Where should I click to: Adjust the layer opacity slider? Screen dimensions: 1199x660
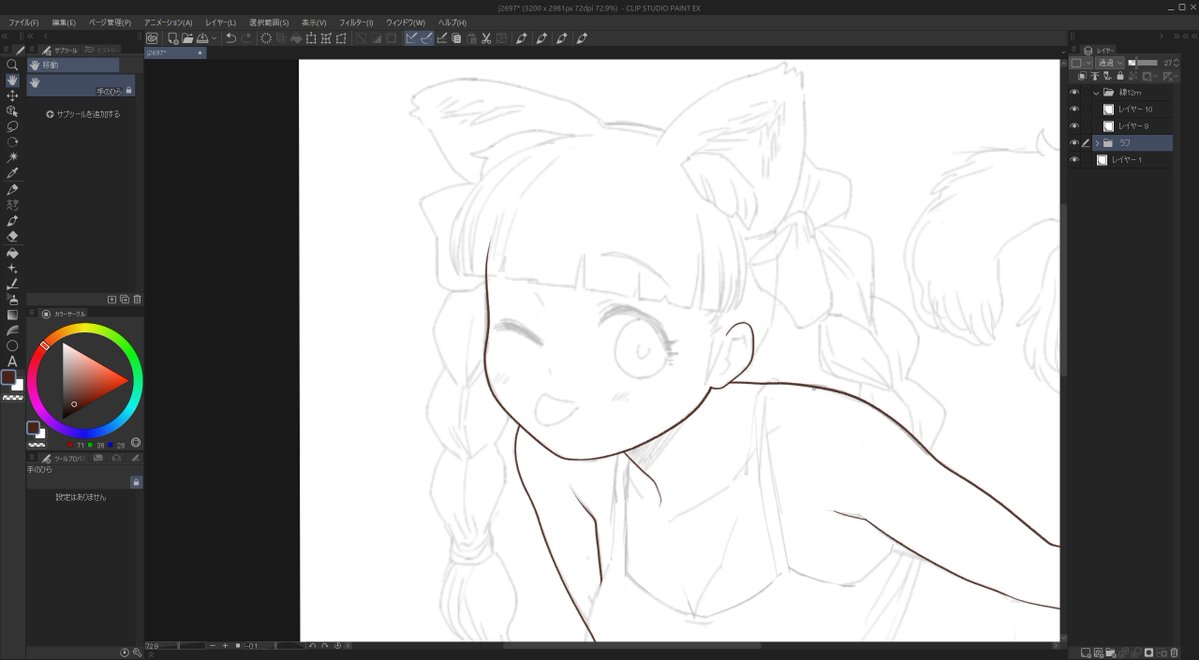tap(1144, 63)
